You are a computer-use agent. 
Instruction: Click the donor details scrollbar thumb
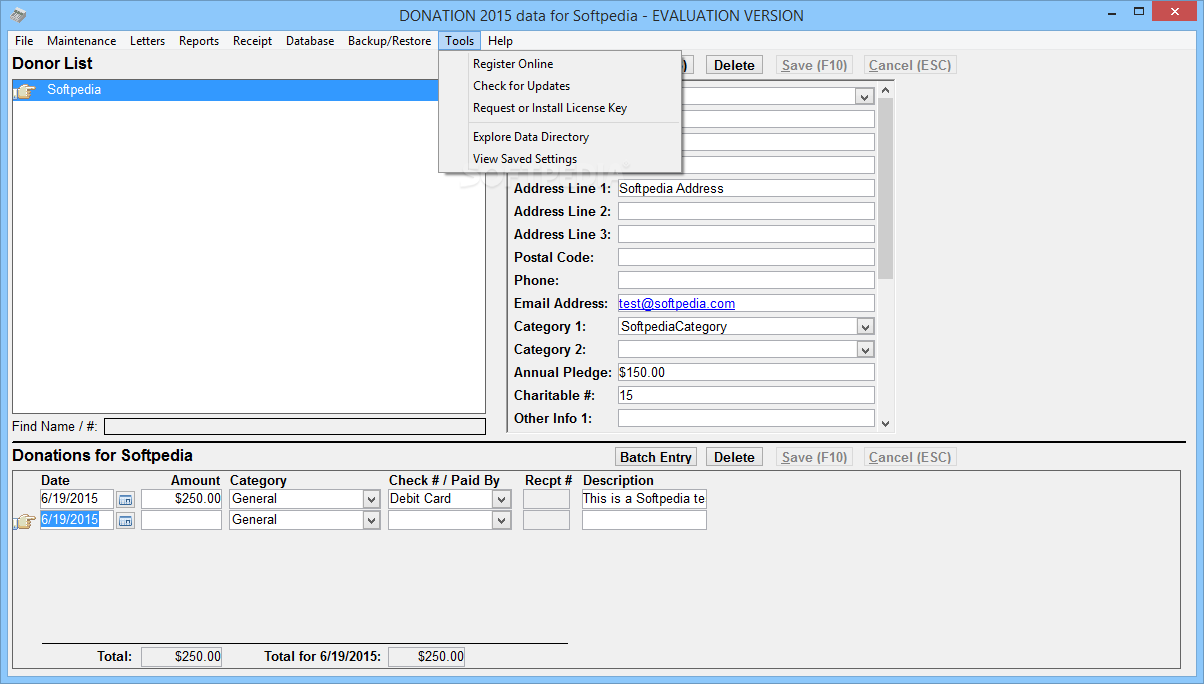[x=886, y=188]
